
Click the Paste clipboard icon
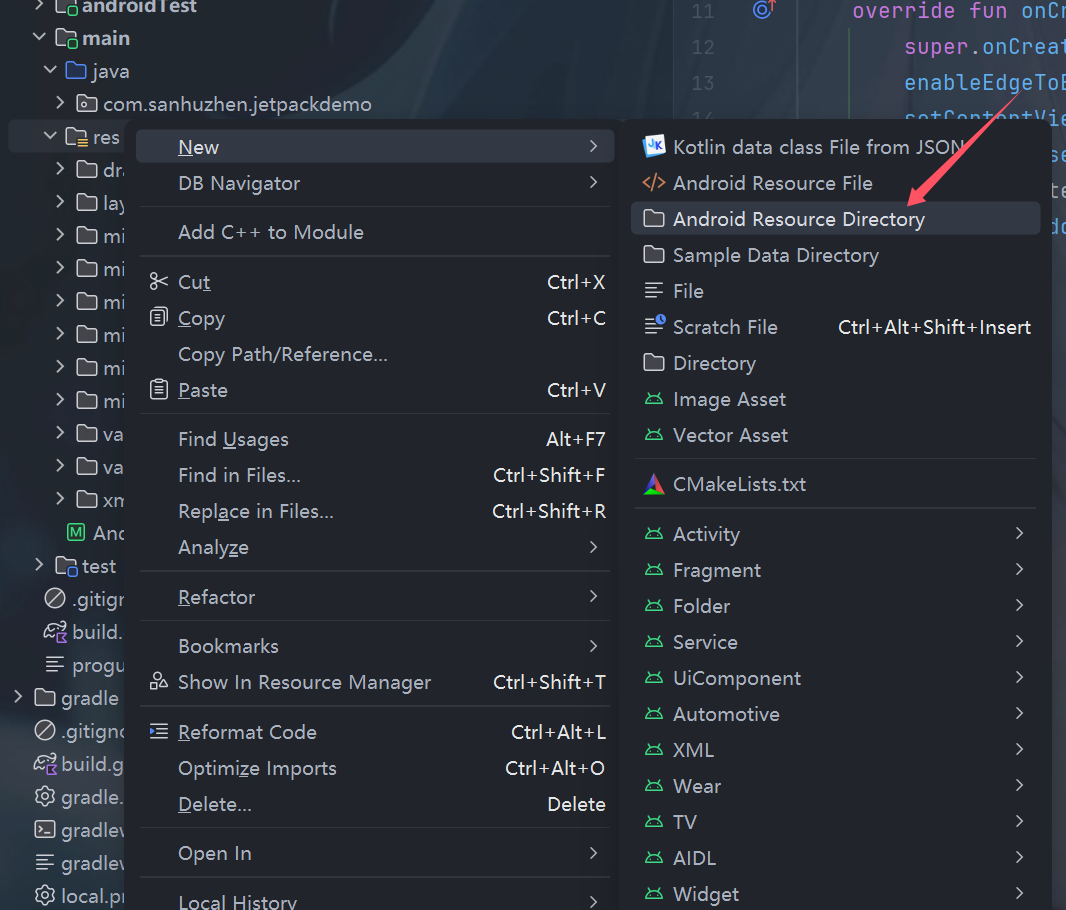click(158, 390)
